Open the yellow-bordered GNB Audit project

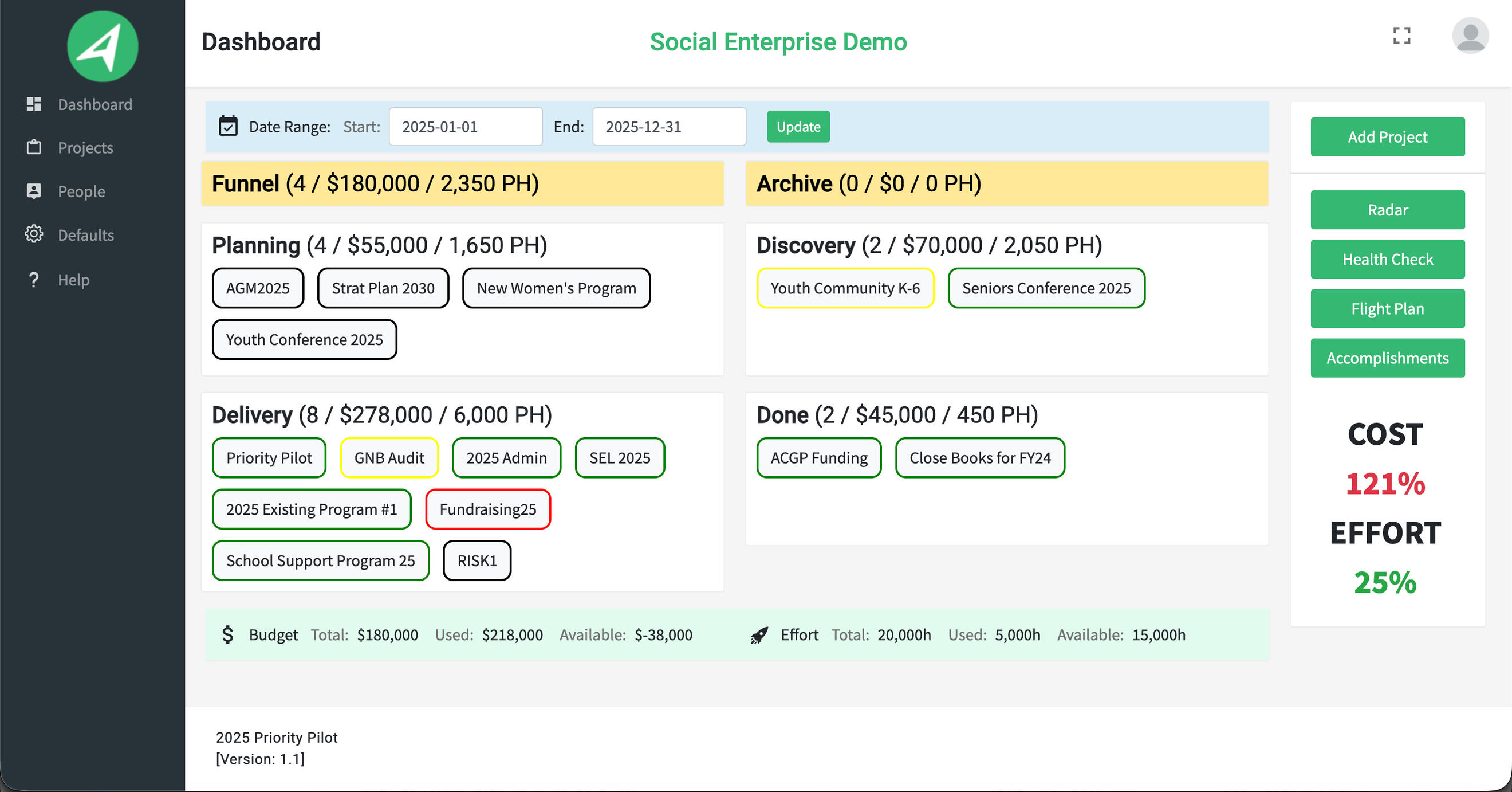tap(388, 458)
